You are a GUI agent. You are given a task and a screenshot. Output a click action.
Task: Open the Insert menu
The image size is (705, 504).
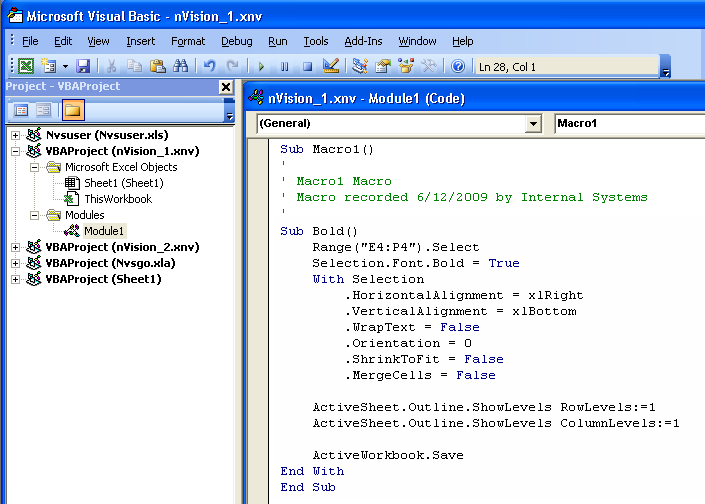[x=140, y=41]
